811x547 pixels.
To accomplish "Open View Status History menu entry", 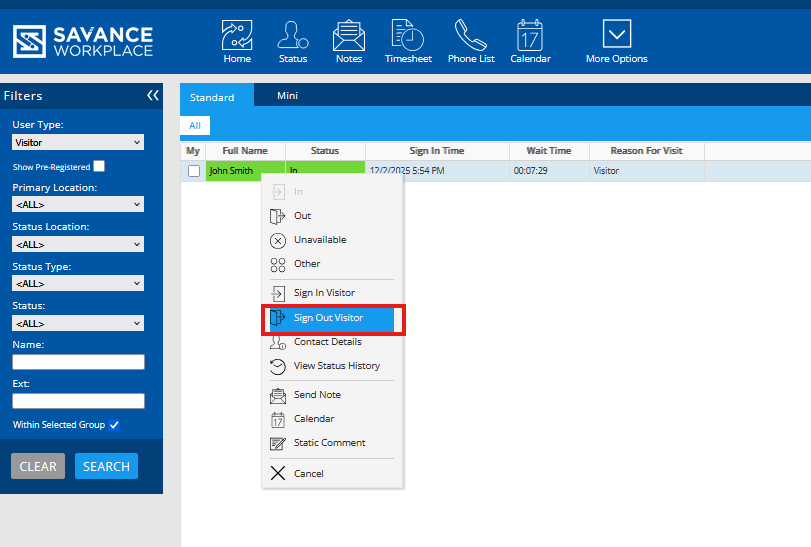I will point(332,366).
